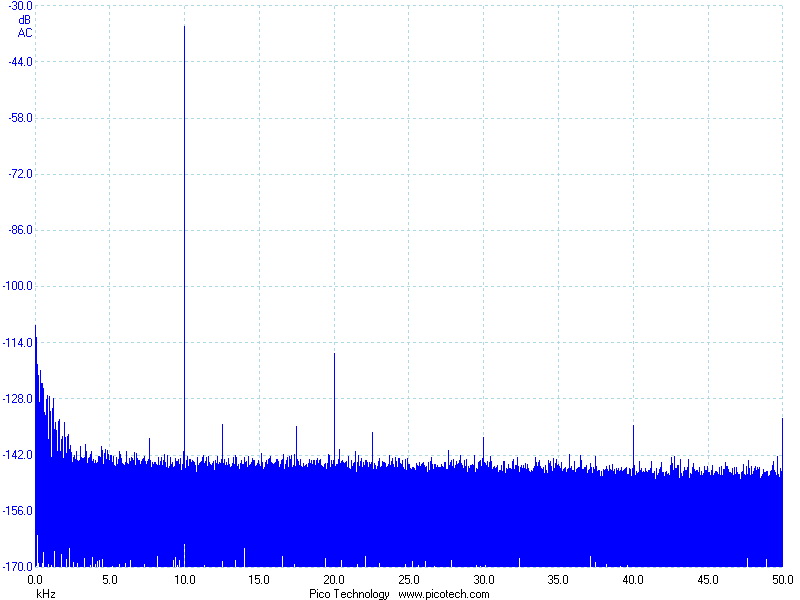Click the 50.0 frequency axis label
Viewport: 800px width, 600px height.
(783, 580)
